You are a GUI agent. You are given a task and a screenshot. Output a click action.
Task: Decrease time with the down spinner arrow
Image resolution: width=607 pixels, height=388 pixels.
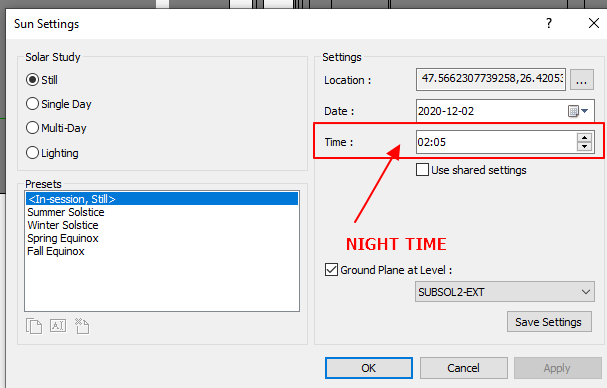tap(584, 147)
